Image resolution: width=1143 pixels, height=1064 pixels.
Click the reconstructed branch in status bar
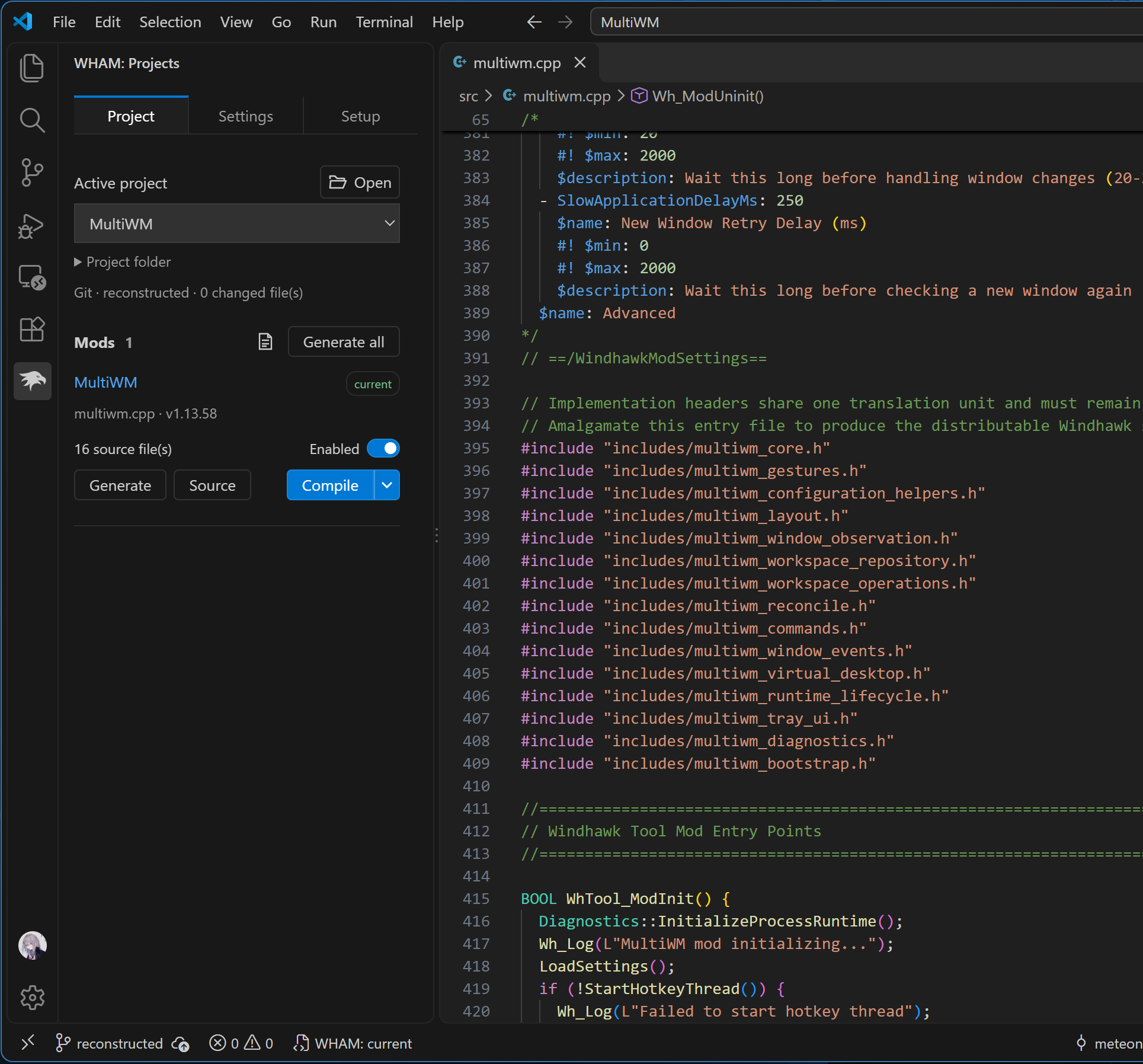point(109,1043)
